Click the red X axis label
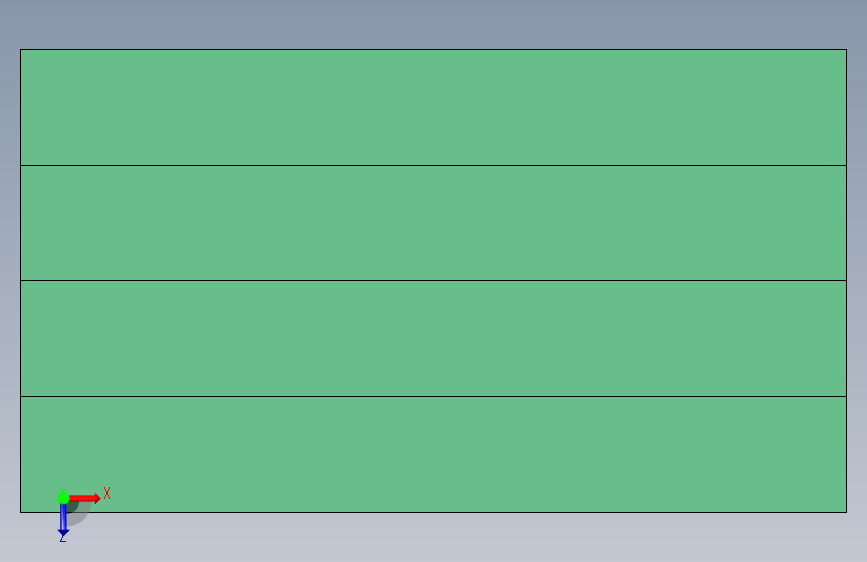The width and height of the screenshot is (867, 562). click(107, 493)
